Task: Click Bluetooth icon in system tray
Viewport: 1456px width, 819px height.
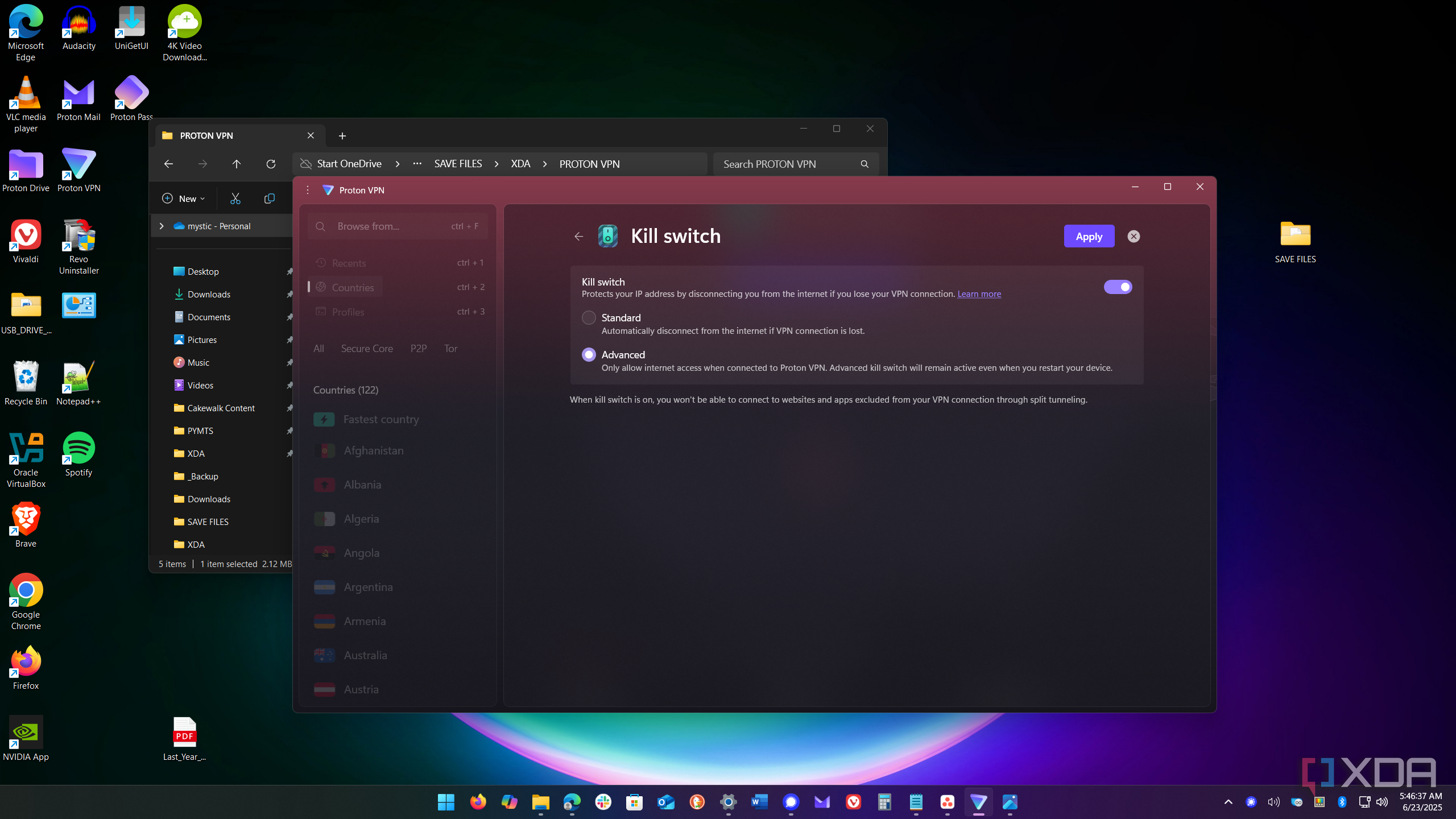Action: point(1342,802)
